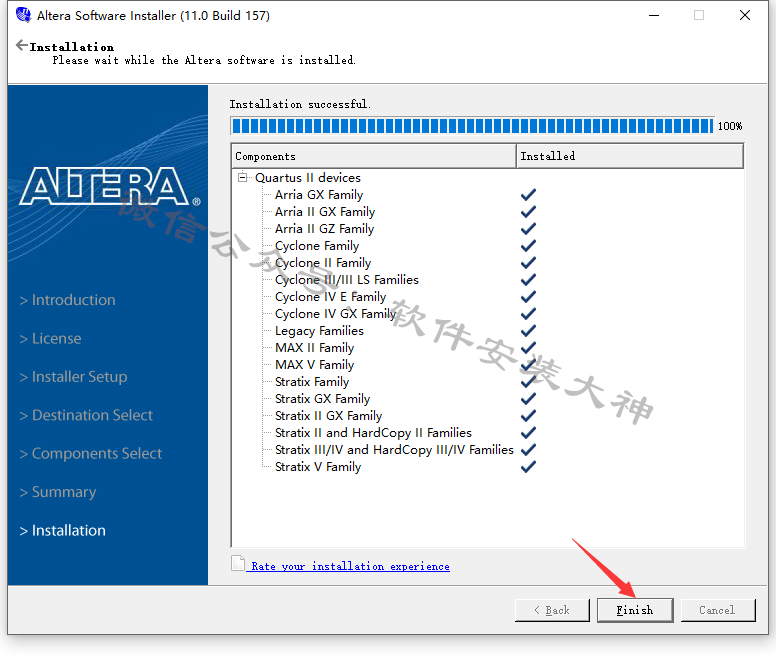Go to Destination Select step in sidebar
This screenshot has height=663, width=776.
click(x=86, y=415)
